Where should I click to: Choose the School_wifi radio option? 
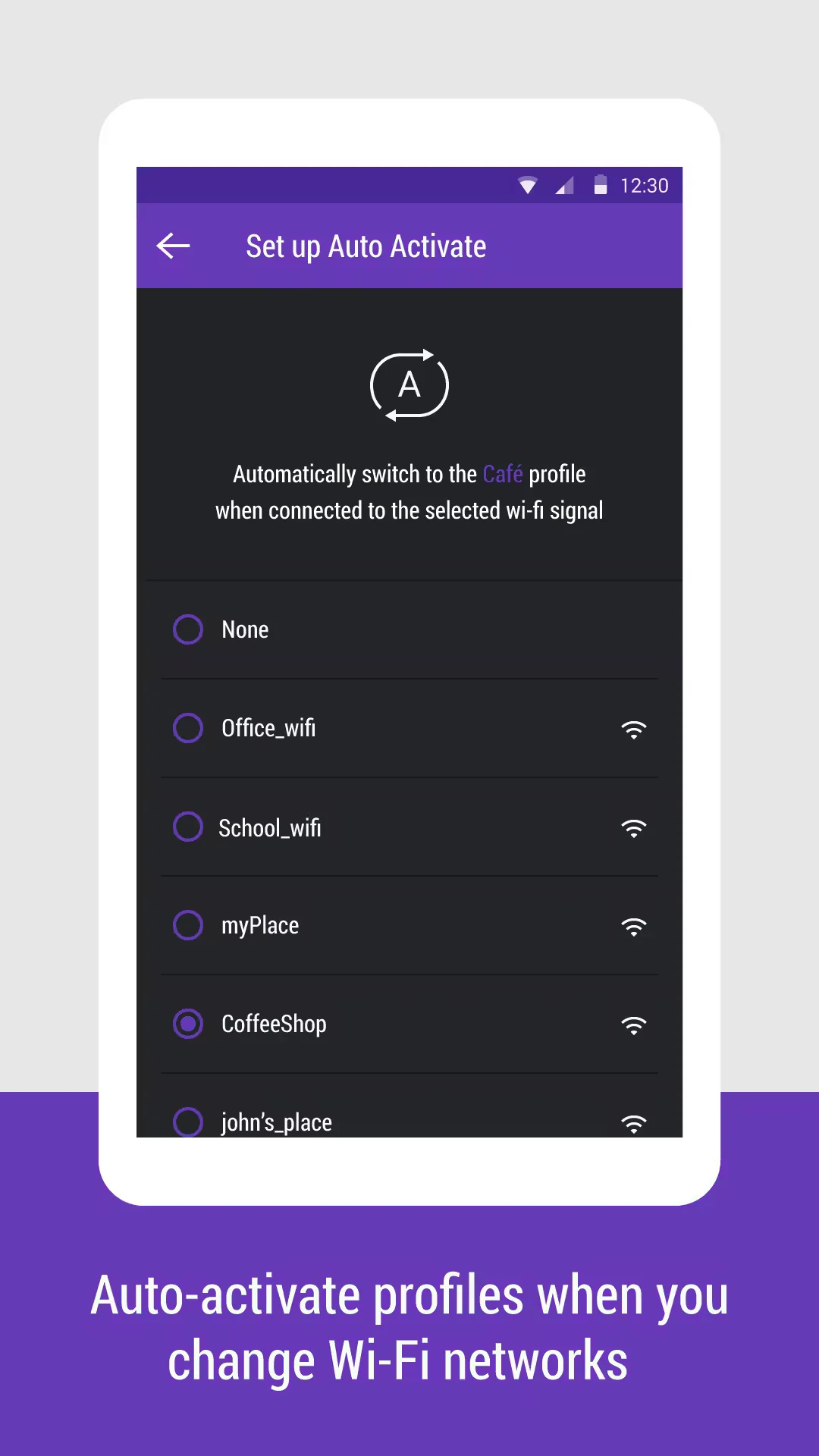pos(188,827)
